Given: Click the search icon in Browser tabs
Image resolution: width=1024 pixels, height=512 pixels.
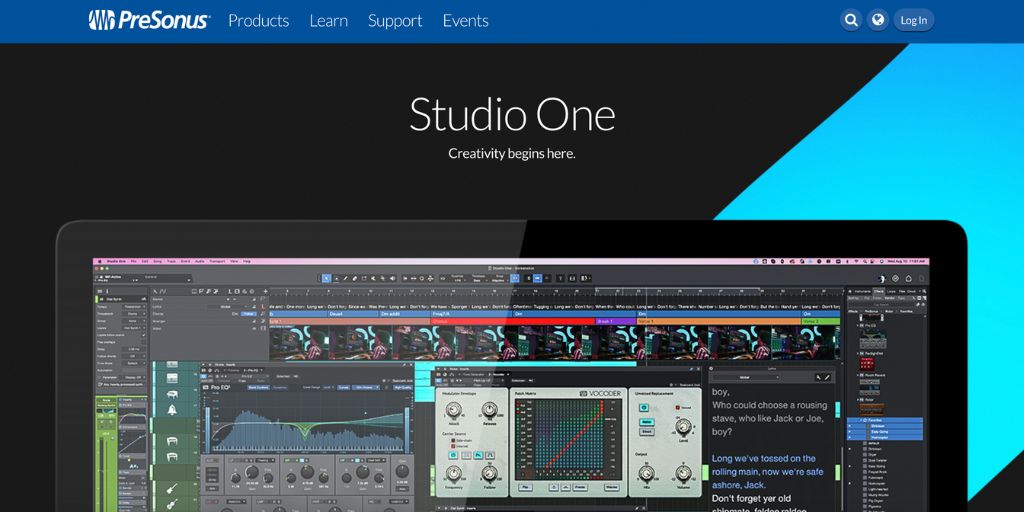Looking at the screenshot, I should click(924, 291).
